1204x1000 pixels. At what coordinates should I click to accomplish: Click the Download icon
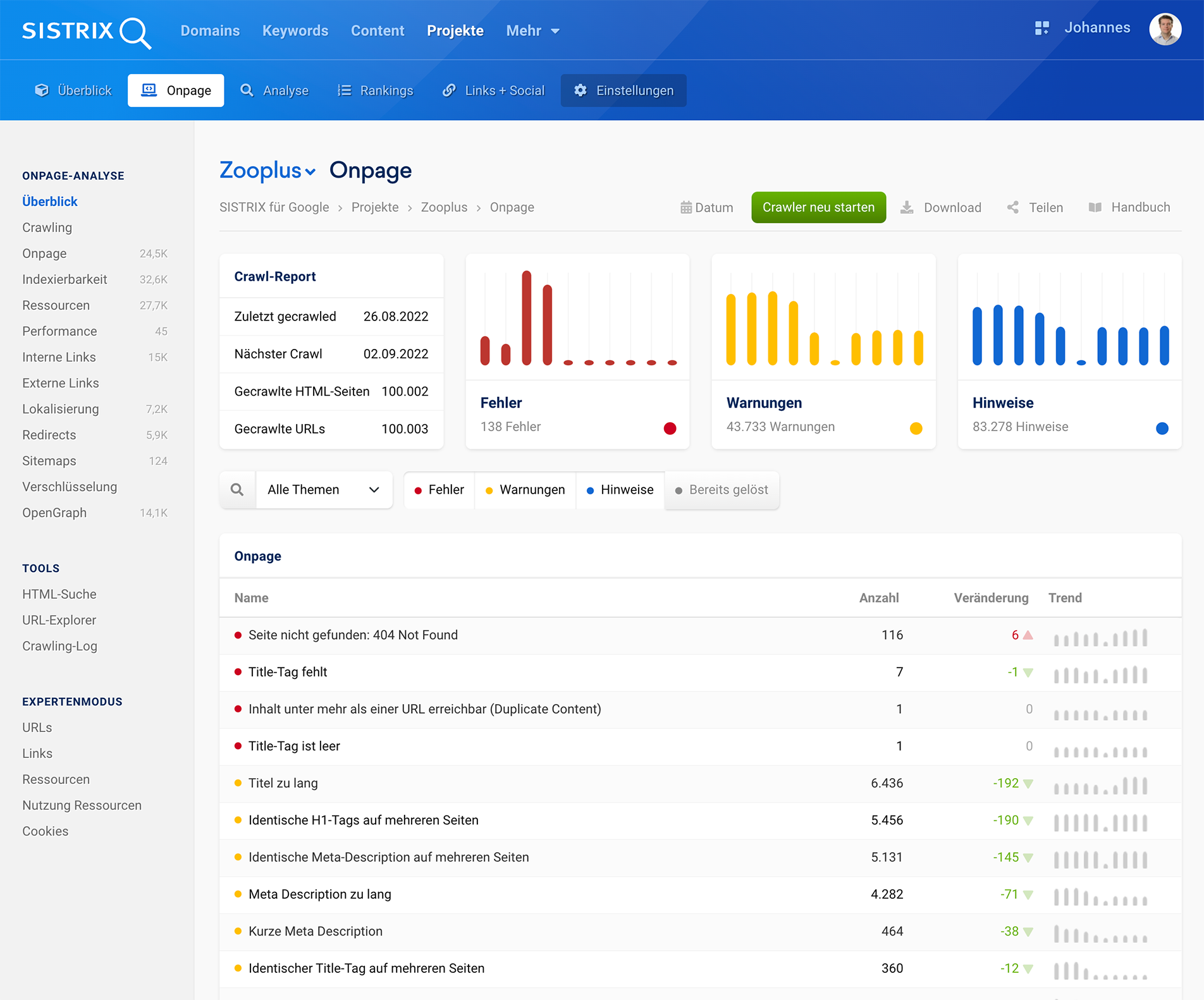click(907, 207)
